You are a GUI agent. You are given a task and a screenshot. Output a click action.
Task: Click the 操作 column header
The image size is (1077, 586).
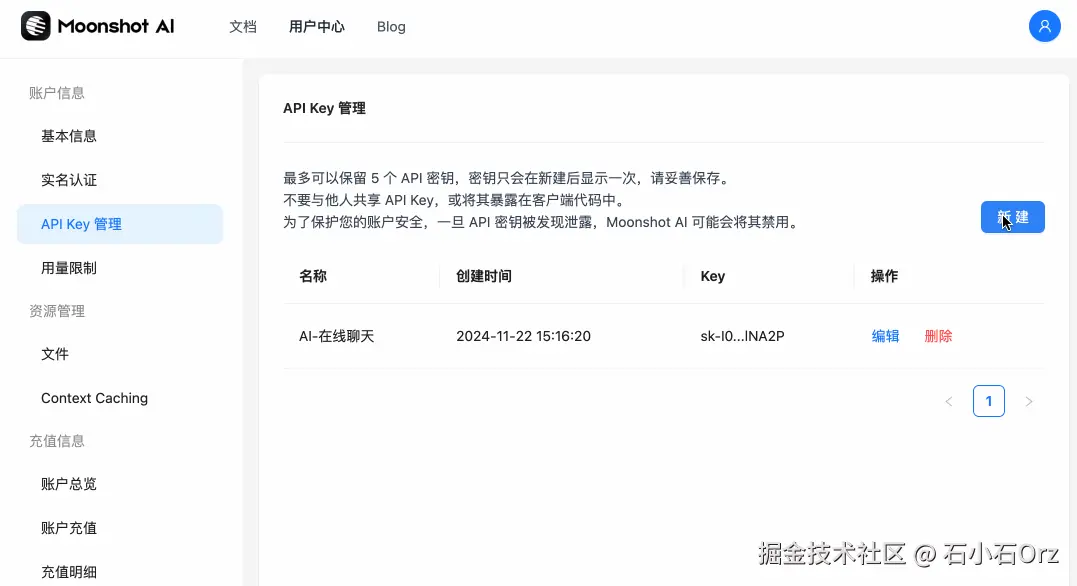pos(884,276)
